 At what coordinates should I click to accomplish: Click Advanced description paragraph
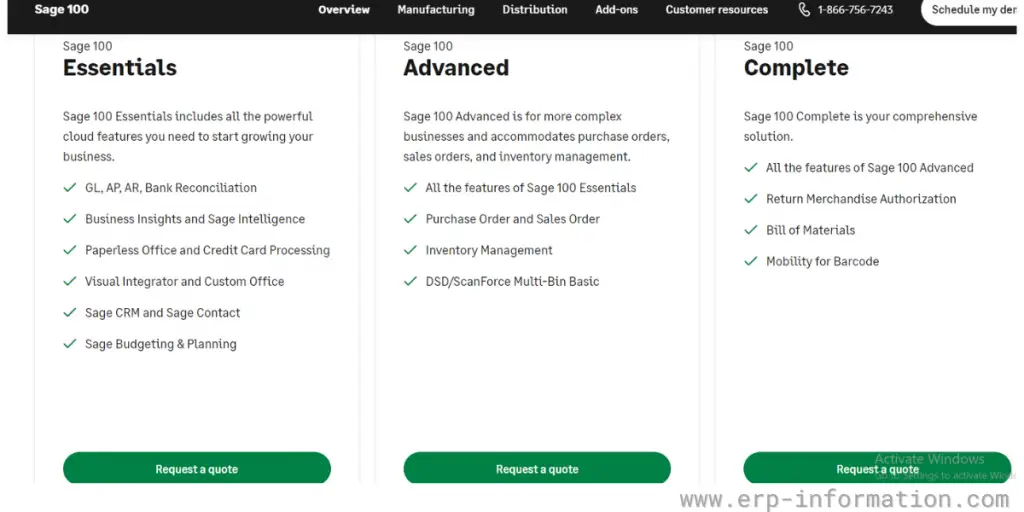(536, 136)
